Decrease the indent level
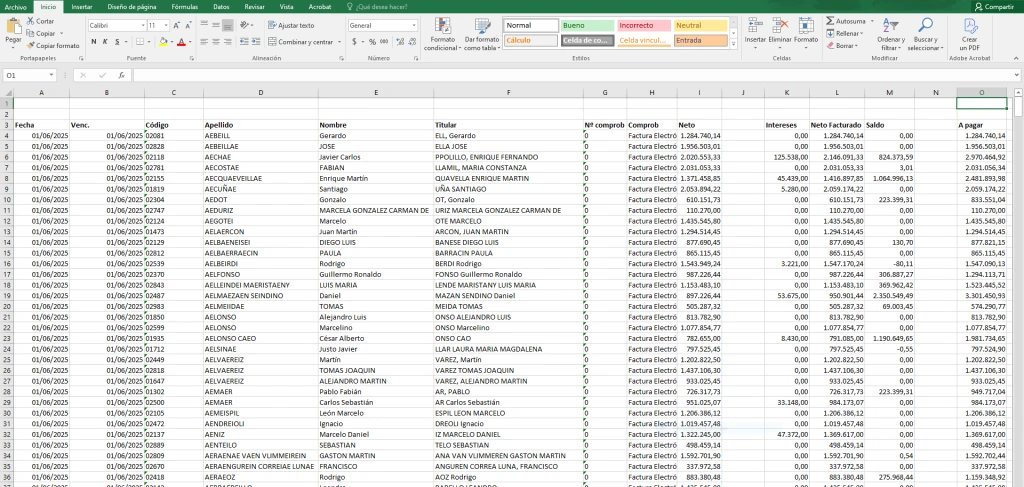 (244, 42)
